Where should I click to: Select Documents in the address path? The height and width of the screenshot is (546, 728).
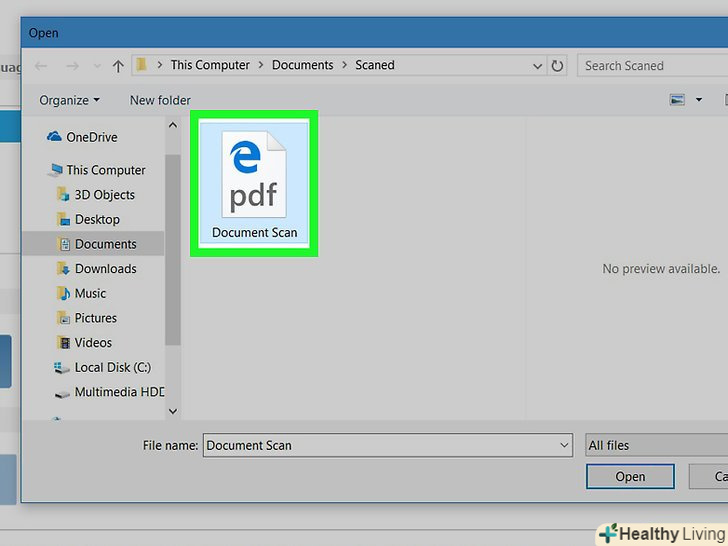[x=303, y=65]
